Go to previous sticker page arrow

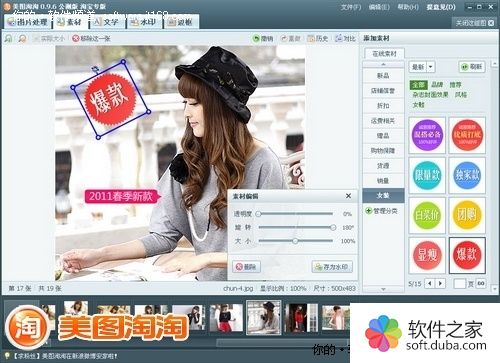tap(430, 284)
